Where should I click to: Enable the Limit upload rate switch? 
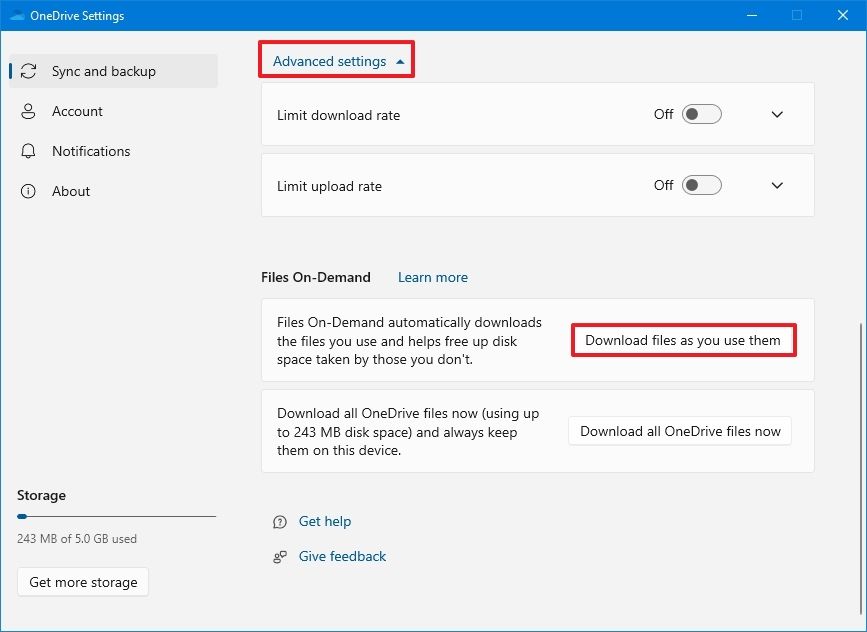pyautogui.click(x=701, y=185)
